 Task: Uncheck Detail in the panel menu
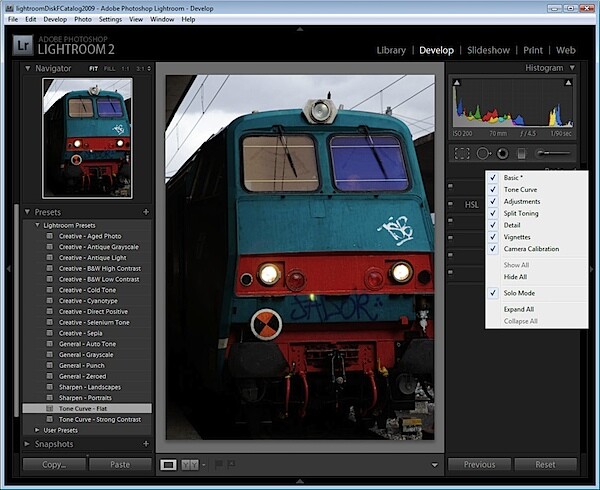[x=493, y=225]
